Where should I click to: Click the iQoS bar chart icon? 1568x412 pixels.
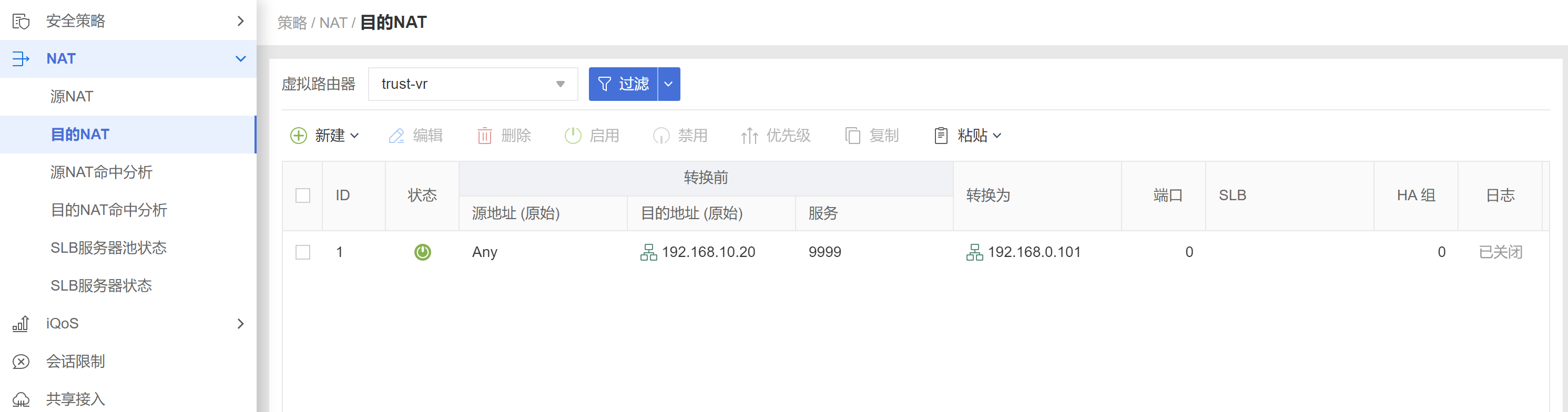tap(21, 324)
